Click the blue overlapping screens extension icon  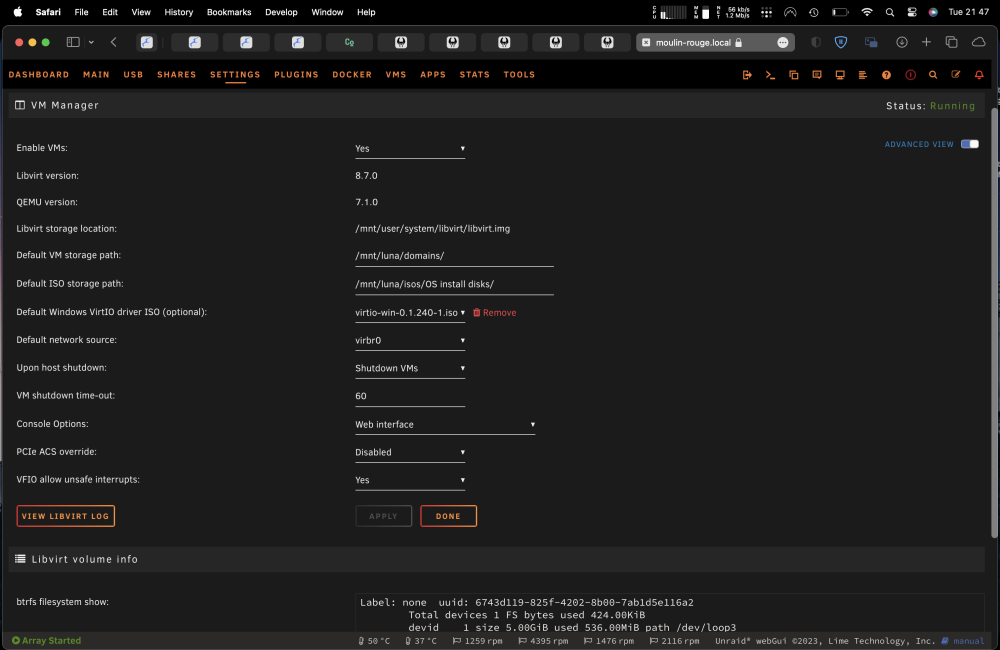[871, 42]
